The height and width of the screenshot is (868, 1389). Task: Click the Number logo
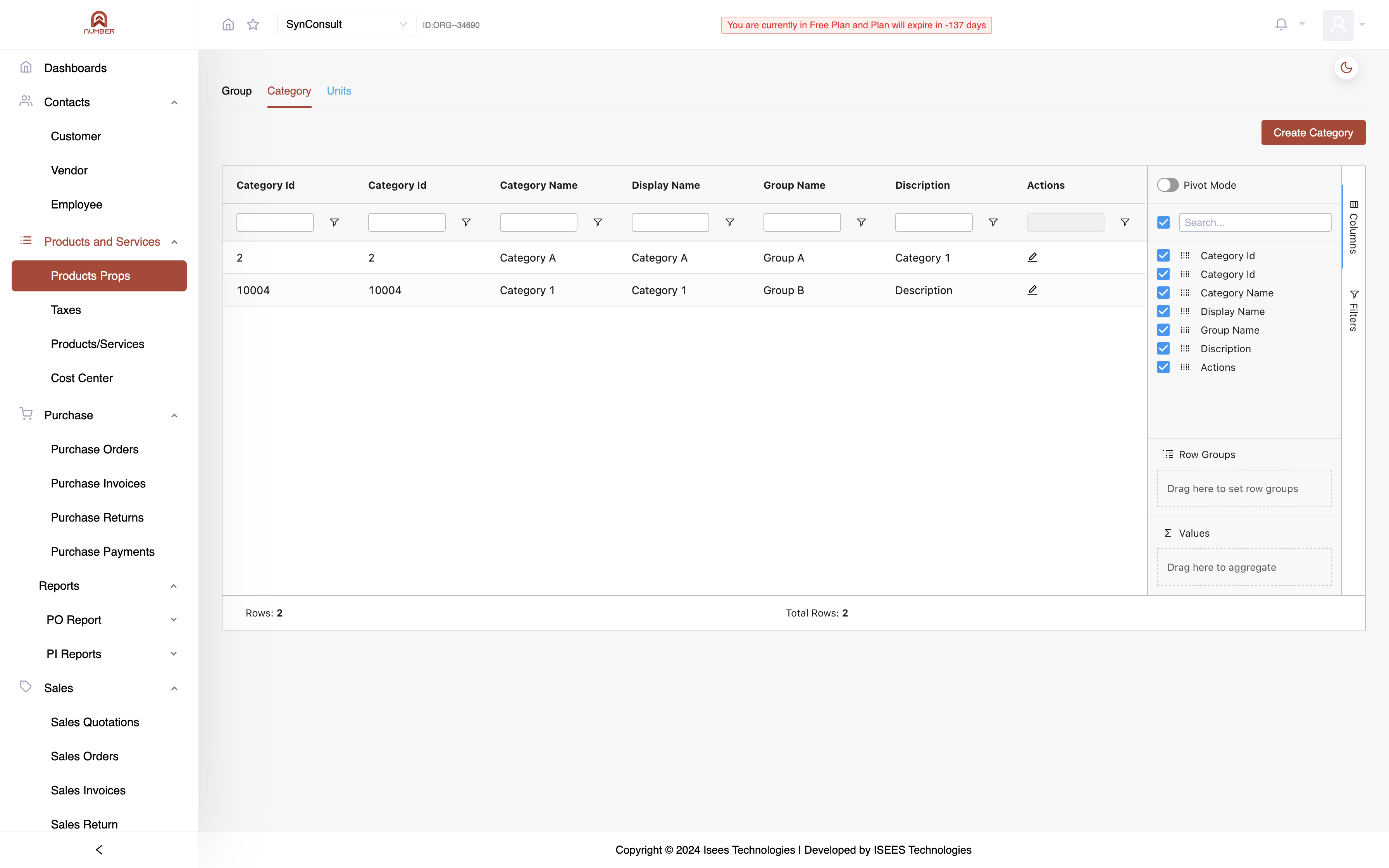pyautogui.click(x=99, y=23)
